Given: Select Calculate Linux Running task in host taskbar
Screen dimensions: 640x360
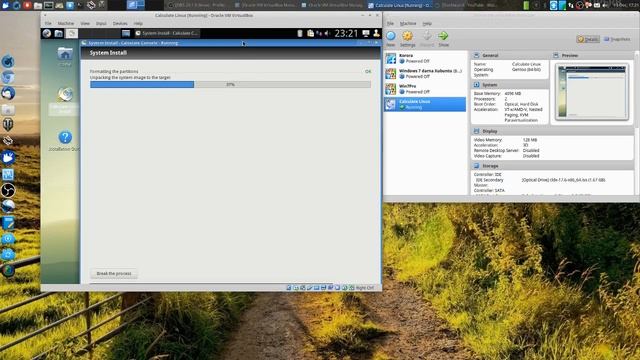Looking at the screenshot, I should click(400, 5).
